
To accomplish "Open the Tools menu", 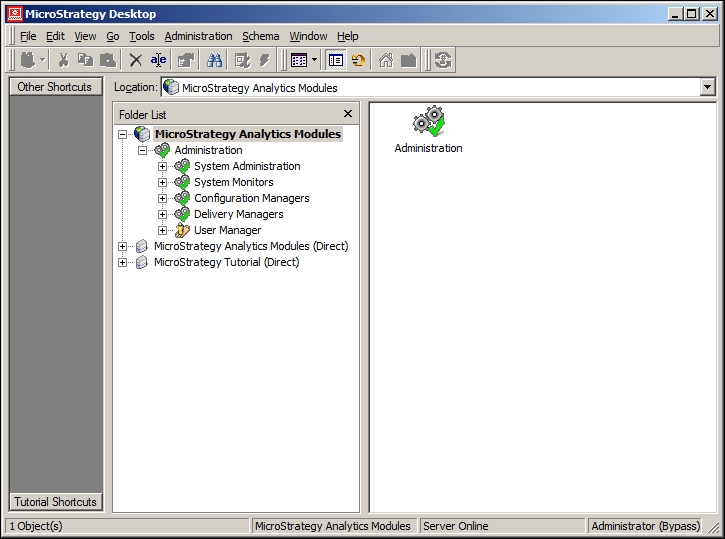I will coord(141,36).
